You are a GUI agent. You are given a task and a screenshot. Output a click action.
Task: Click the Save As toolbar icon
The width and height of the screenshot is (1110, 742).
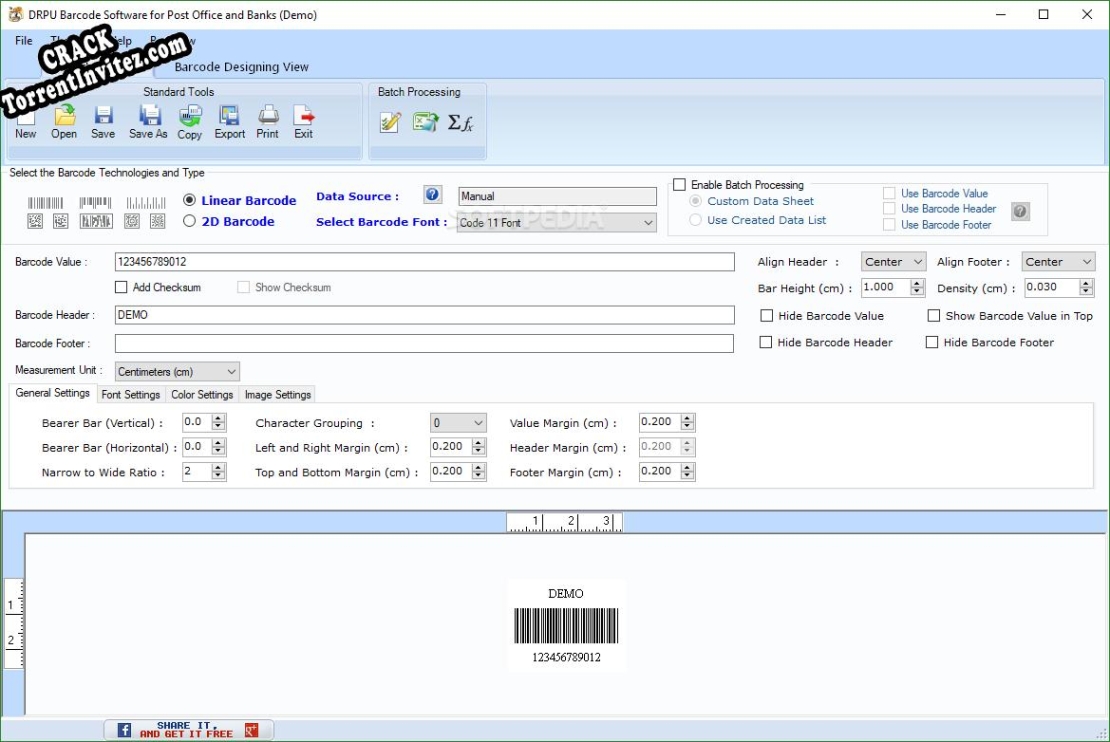tap(148, 120)
